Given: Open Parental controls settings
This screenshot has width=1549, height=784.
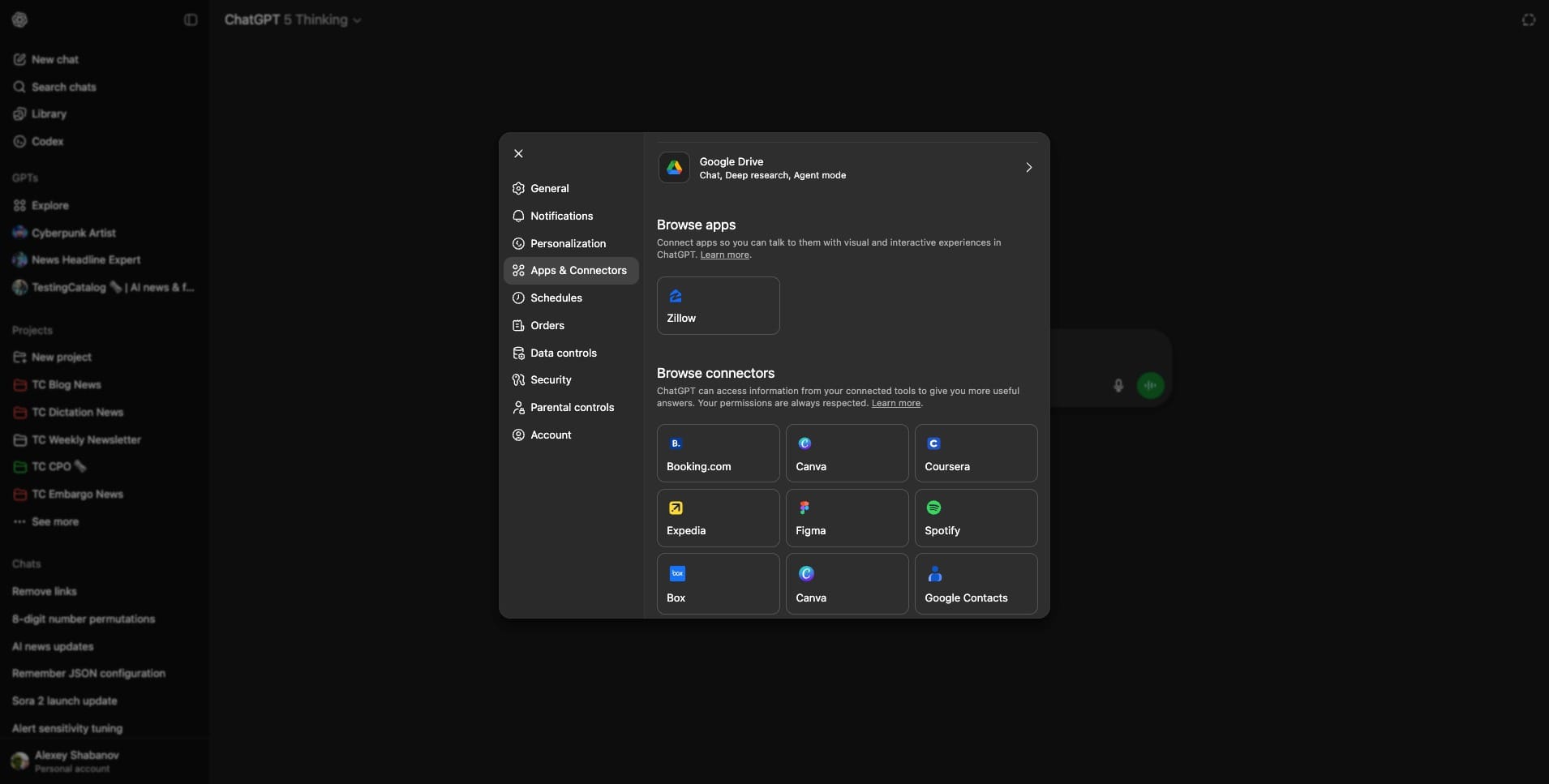Looking at the screenshot, I should coord(571,407).
